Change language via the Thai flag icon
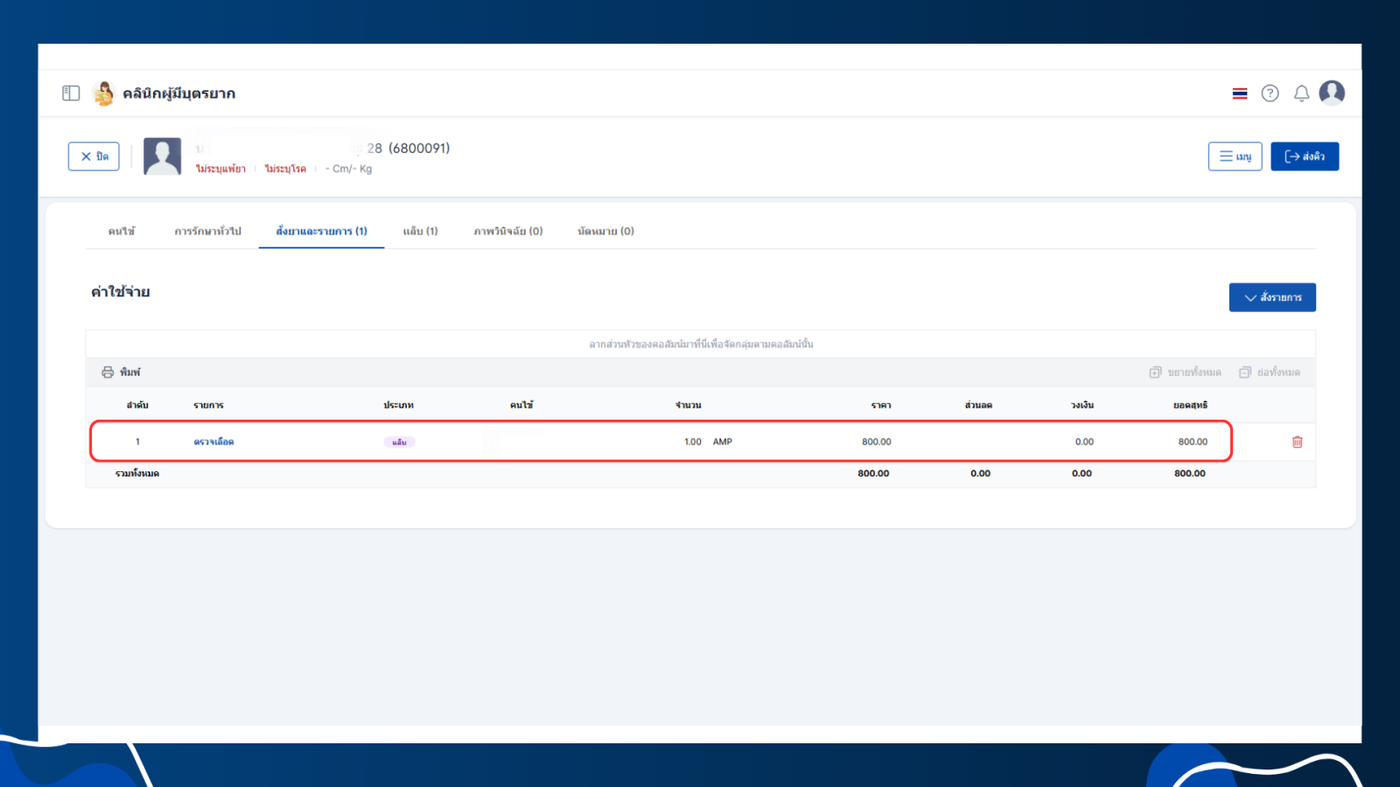The height and width of the screenshot is (787, 1400). tap(1240, 93)
